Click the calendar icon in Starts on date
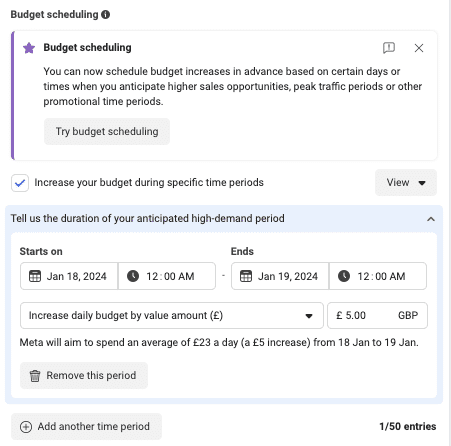Viewport: 451px width, 446px height. (x=35, y=276)
